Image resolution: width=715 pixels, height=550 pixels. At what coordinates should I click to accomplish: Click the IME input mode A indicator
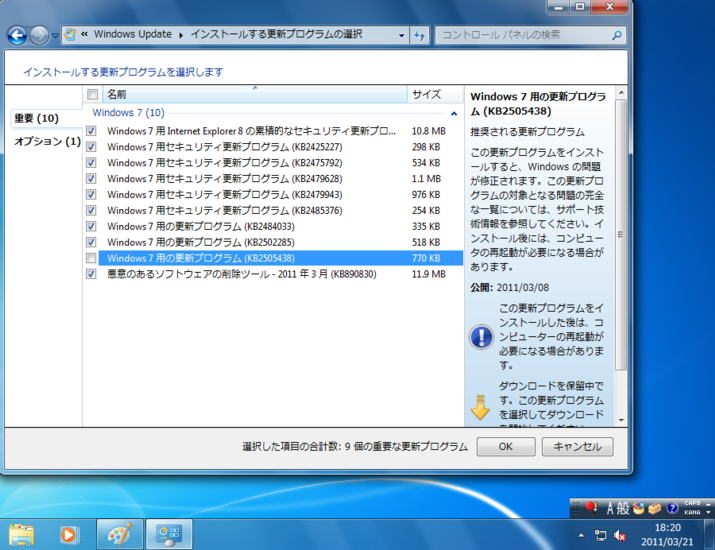point(610,508)
